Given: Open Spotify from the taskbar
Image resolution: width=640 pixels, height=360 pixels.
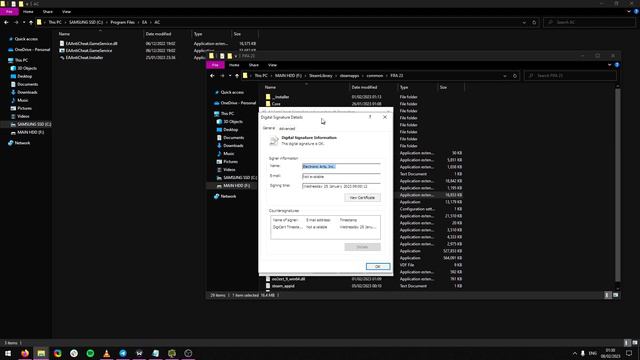Looking at the screenshot, I should click(90, 353).
